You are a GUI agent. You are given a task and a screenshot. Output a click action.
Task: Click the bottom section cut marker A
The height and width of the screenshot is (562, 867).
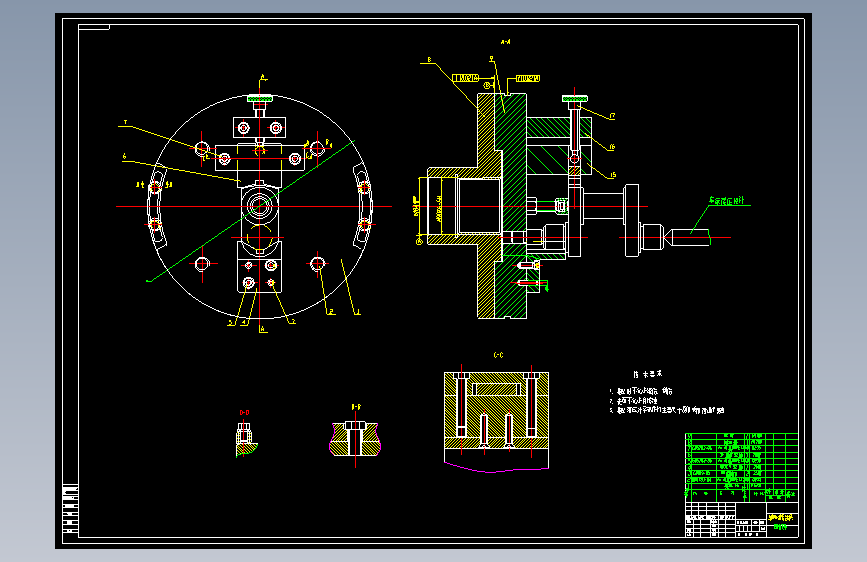click(263, 329)
